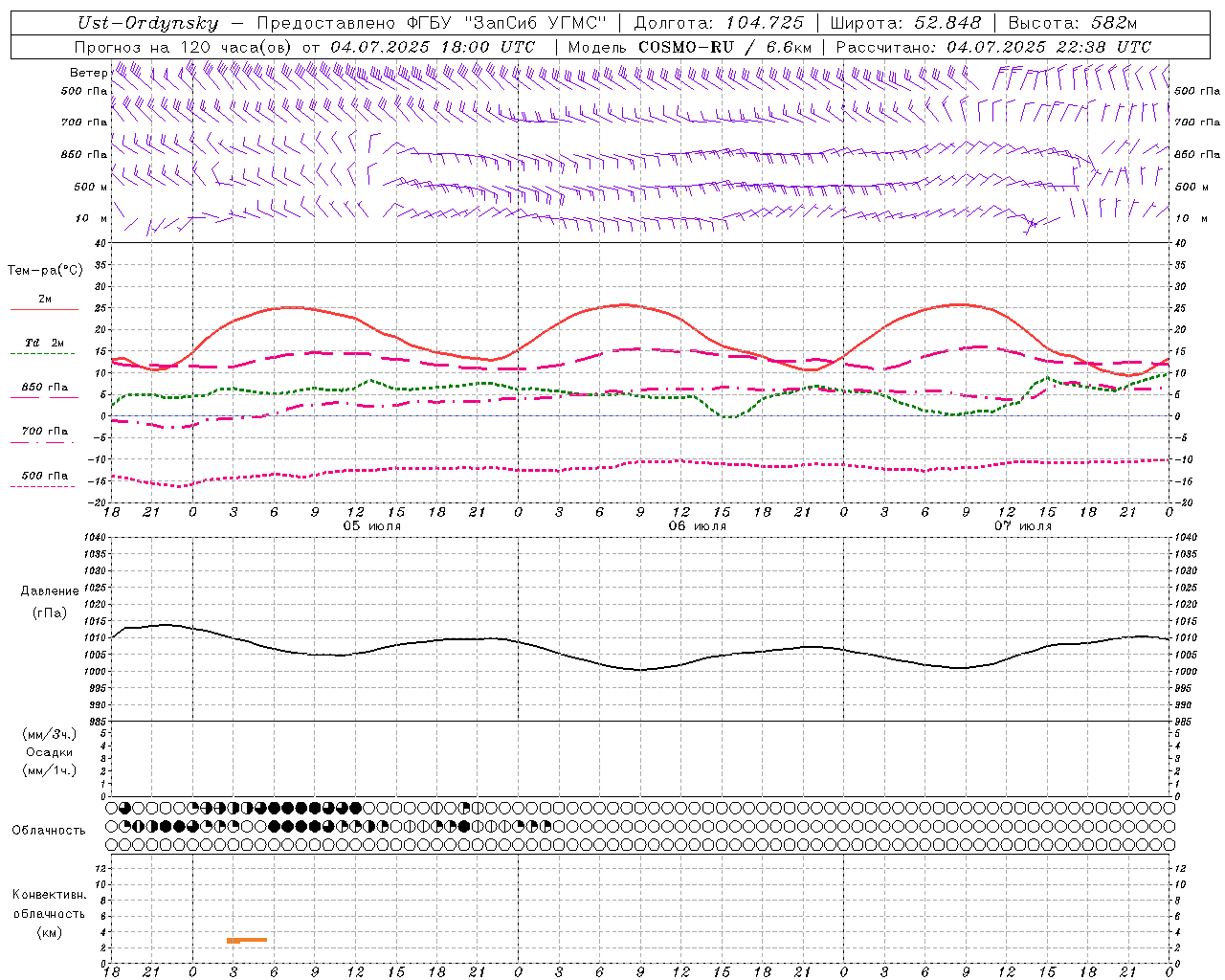Click the orange convective cloud bar

247,940
